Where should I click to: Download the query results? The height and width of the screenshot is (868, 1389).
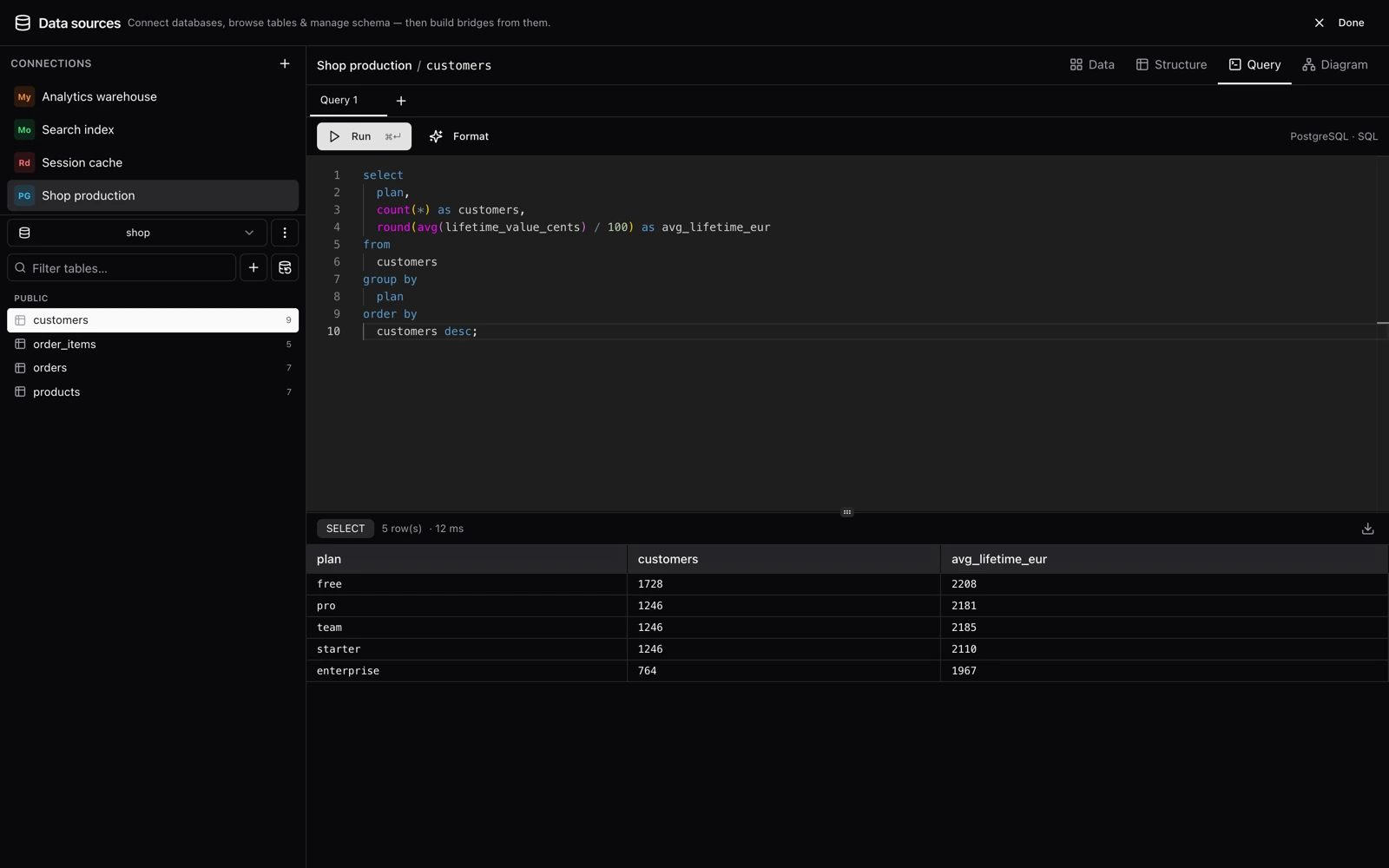[x=1367, y=529]
